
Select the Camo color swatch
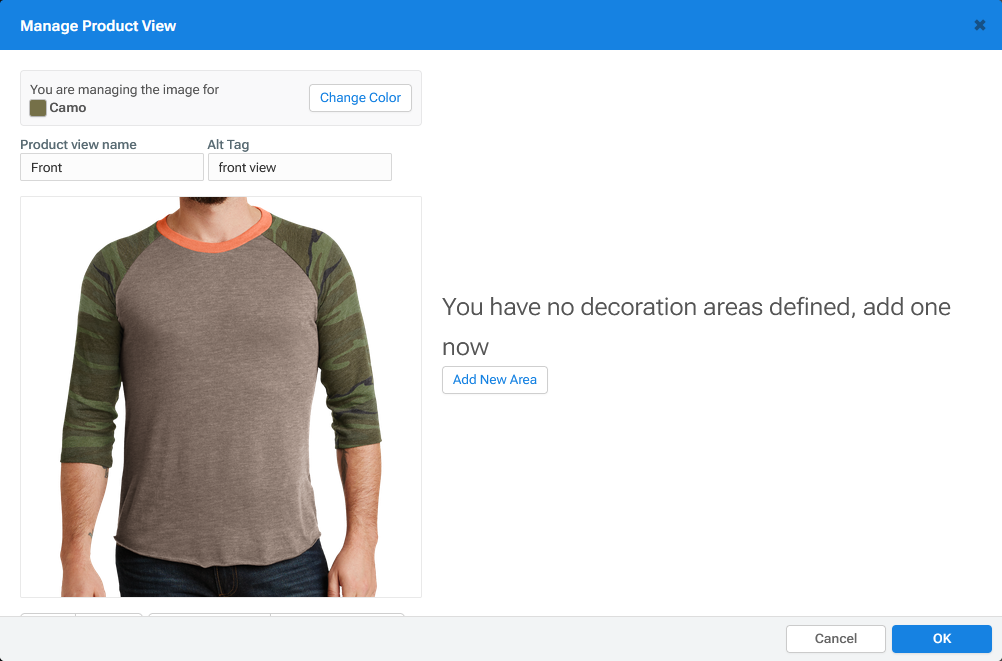click(x=38, y=108)
